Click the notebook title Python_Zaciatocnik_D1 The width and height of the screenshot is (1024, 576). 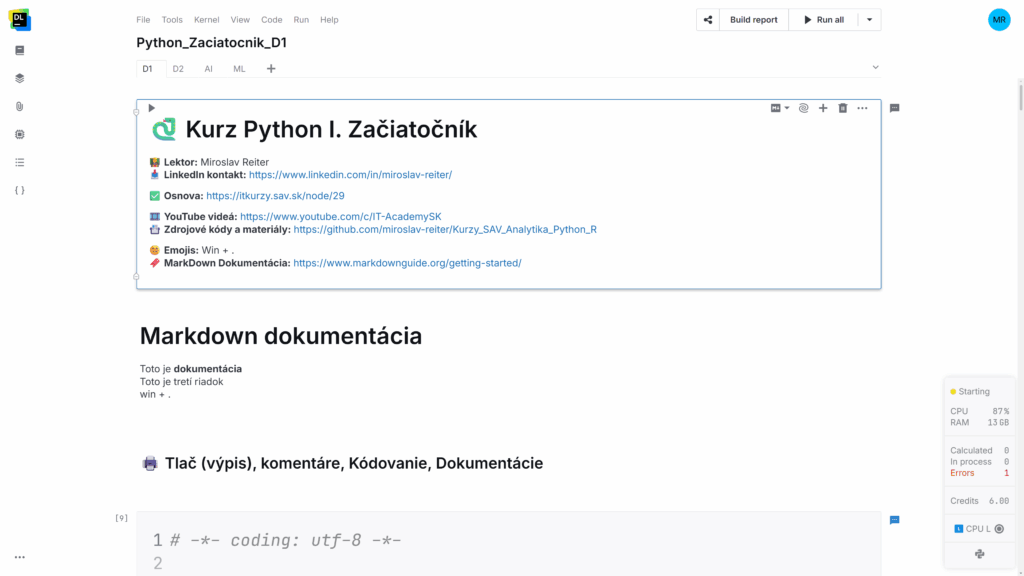point(212,42)
